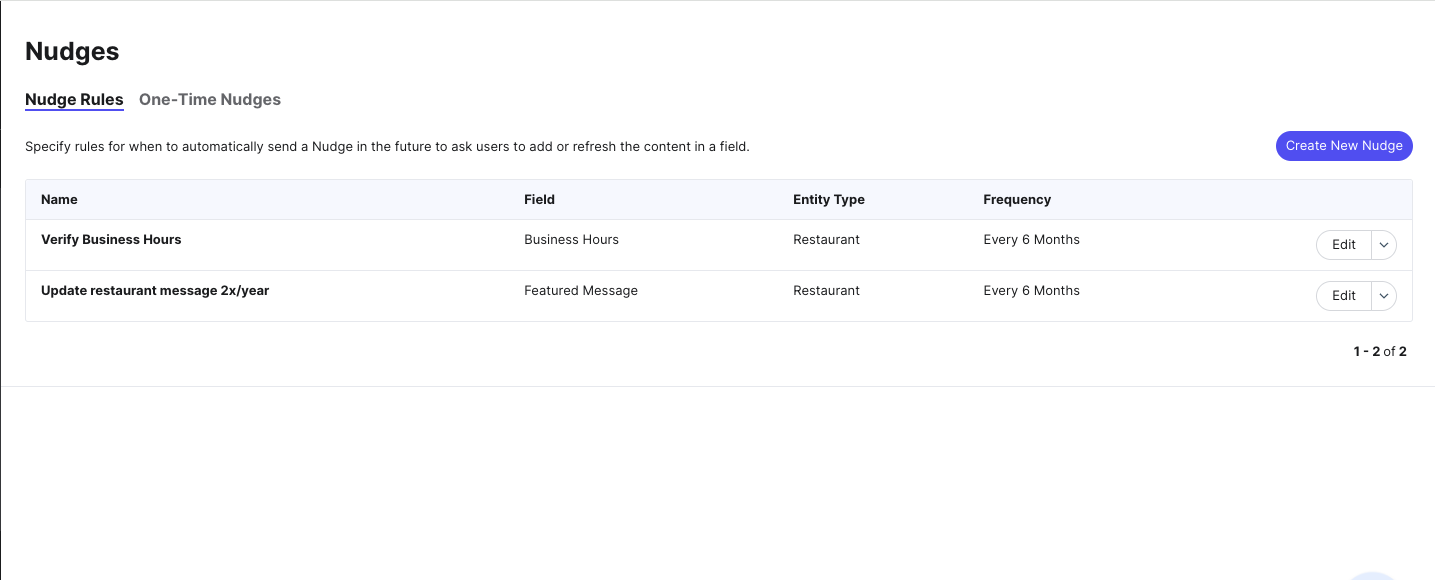
Task: Select the Nudge Rules tab
Action: (x=74, y=100)
